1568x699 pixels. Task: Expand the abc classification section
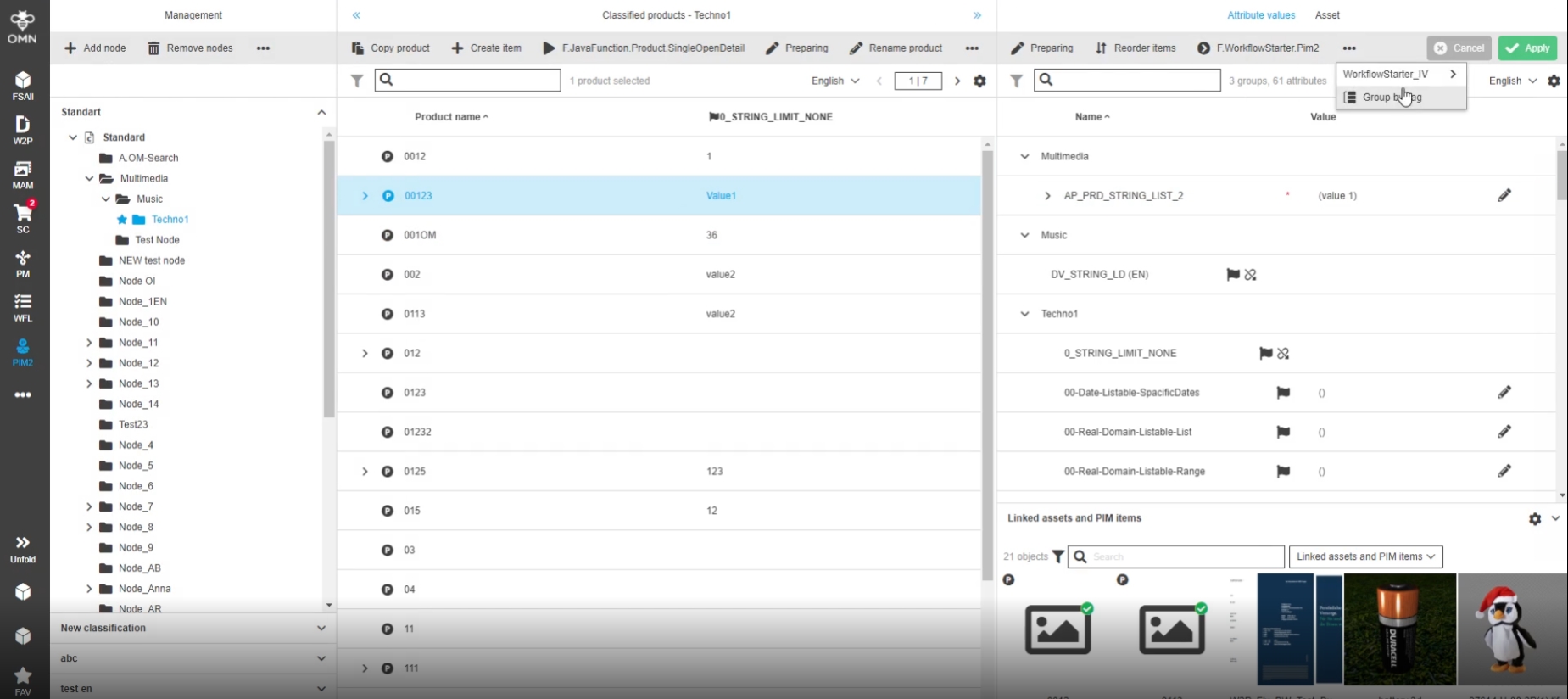[321, 658]
